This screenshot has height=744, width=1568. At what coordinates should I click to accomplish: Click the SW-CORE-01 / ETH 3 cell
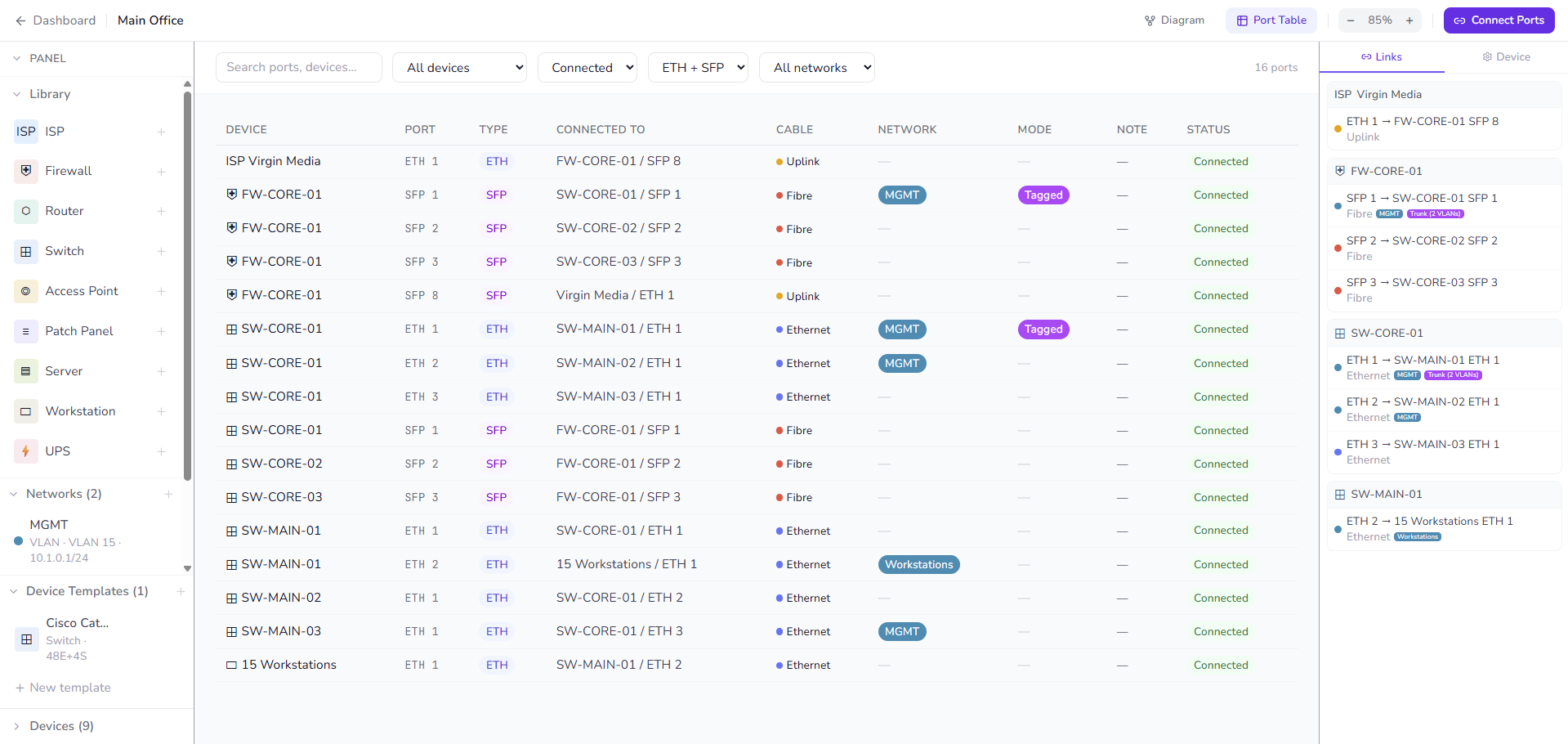click(619, 632)
